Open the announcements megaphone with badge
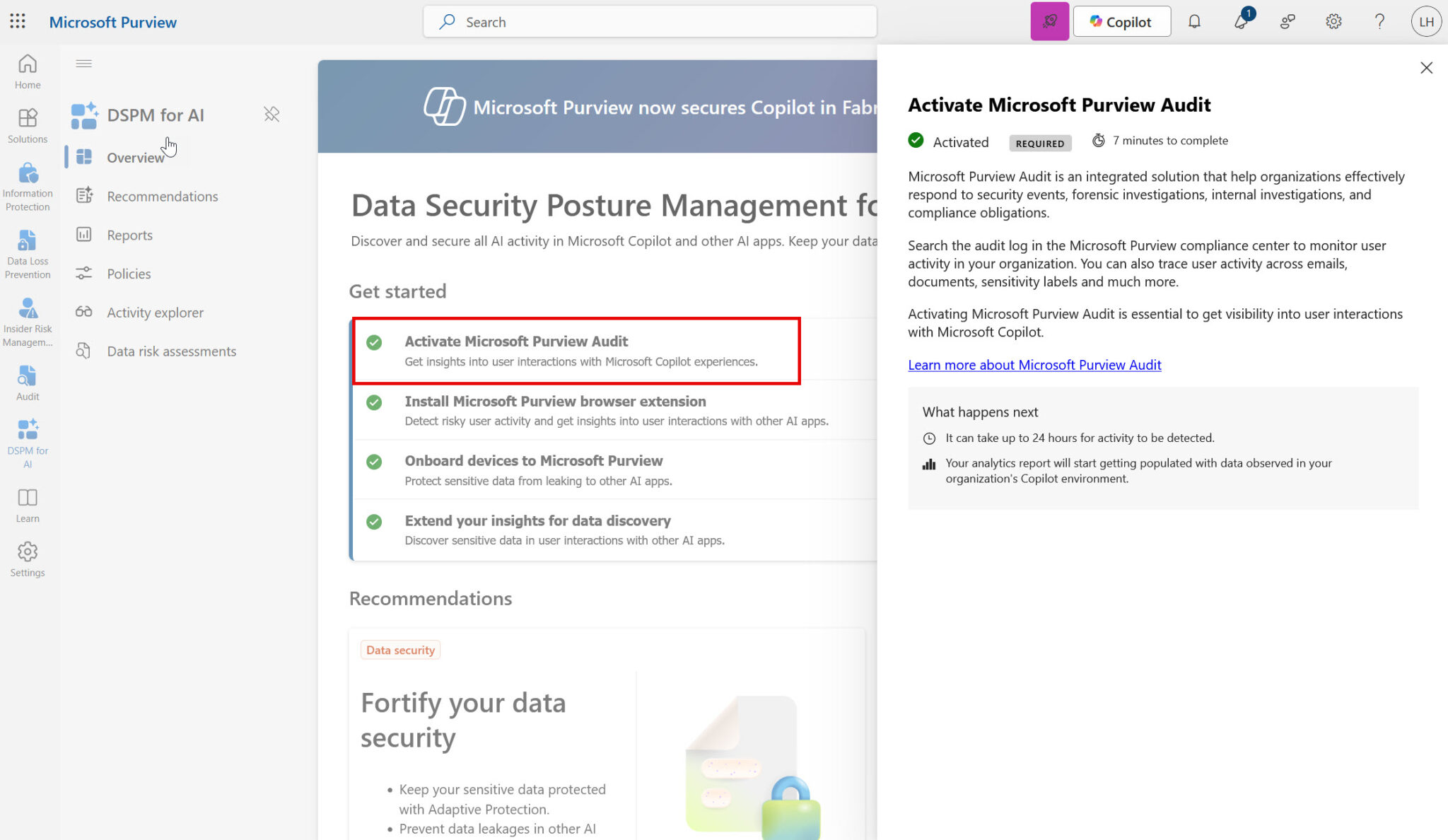 pyautogui.click(x=1241, y=21)
